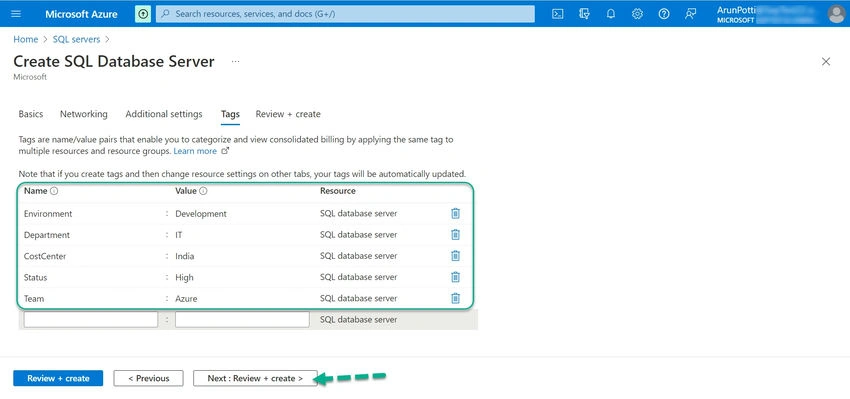Click the blue Review + create button
Screen dimensions: 850x399
58,378
